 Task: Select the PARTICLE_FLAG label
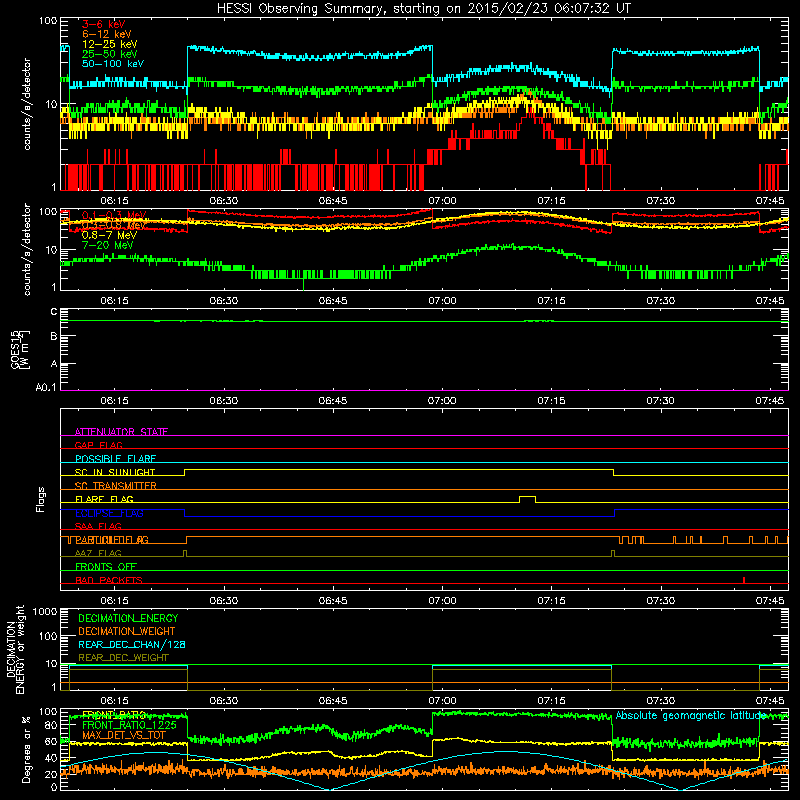click(112, 540)
